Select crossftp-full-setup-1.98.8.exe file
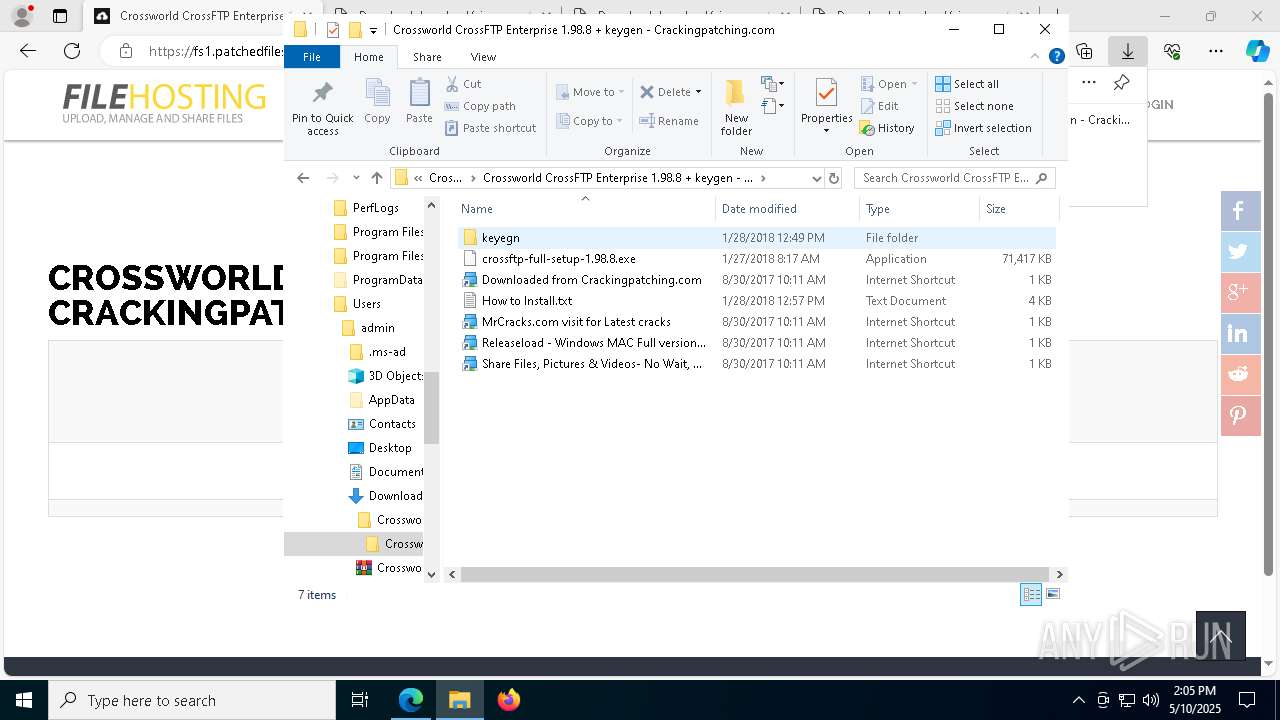This screenshot has width=1280, height=720. [x=756, y=259]
